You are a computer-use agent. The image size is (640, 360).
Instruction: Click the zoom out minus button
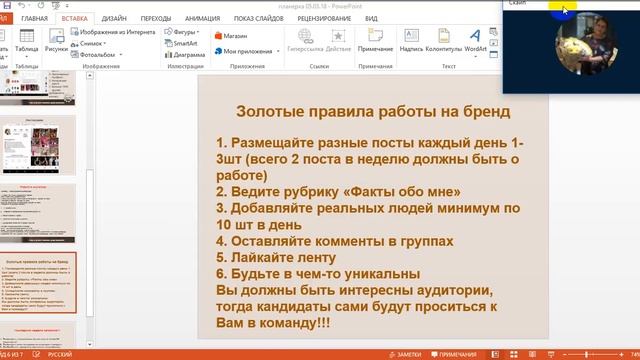(x=564, y=355)
